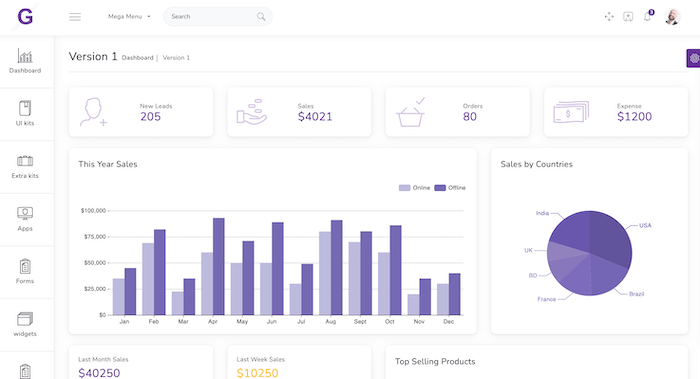
Task: Open the user avatar profile menu
Action: (x=672, y=17)
